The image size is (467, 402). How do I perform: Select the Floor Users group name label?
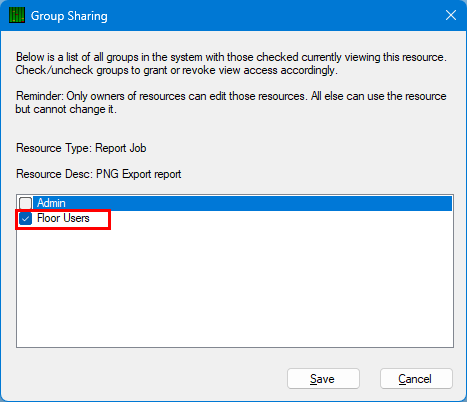[x=63, y=218]
